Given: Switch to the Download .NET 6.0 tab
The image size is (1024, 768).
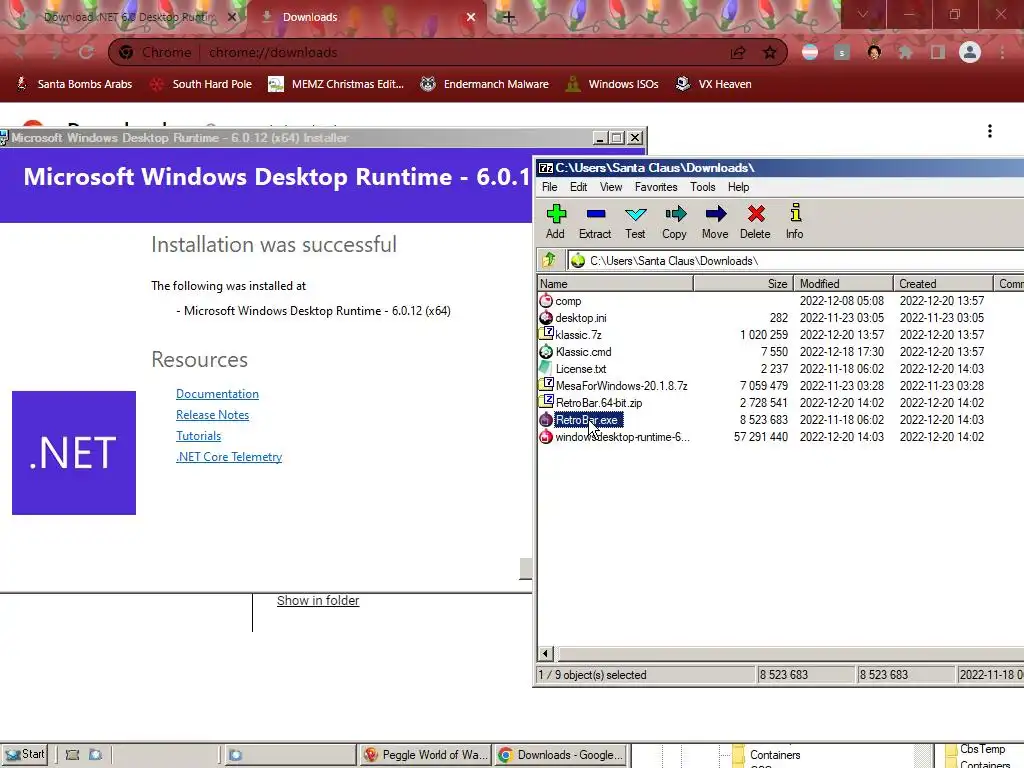Looking at the screenshot, I should click(129, 17).
